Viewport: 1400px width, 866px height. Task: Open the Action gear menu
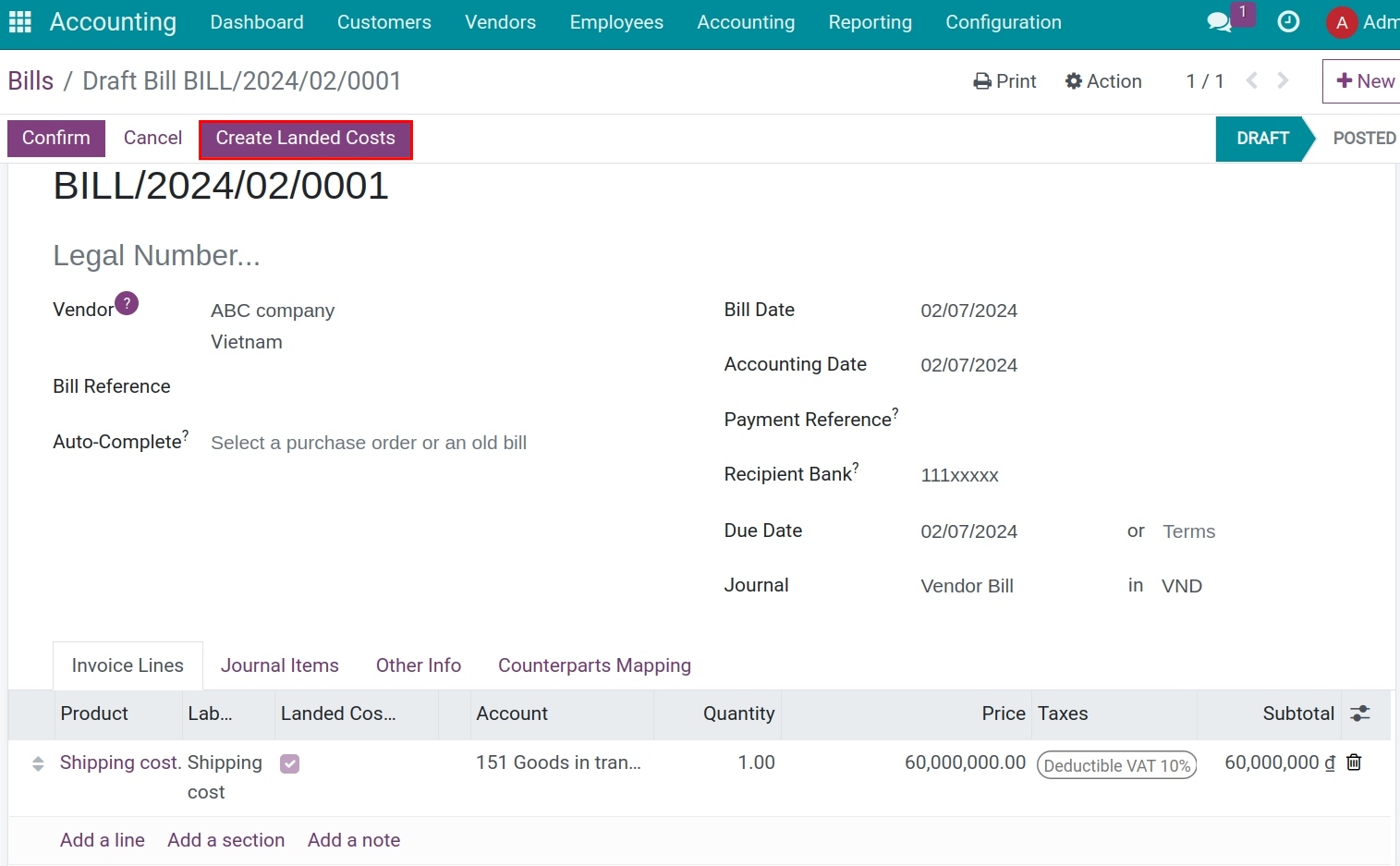pyautogui.click(x=1102, y=81)
